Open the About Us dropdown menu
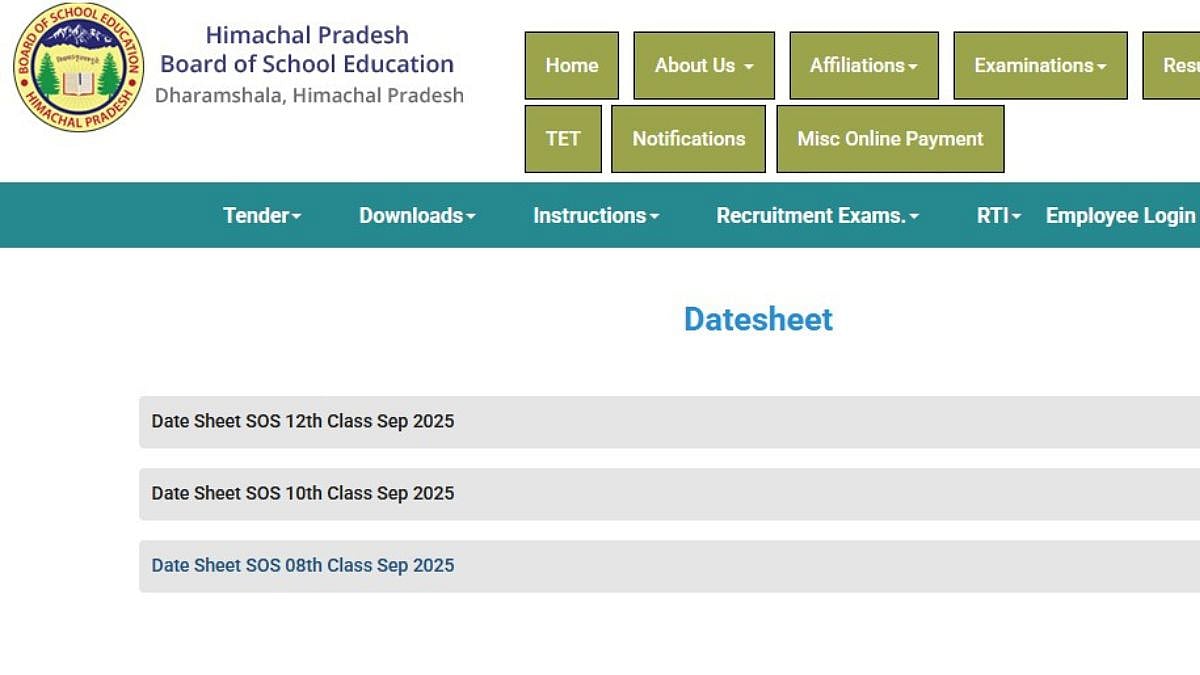This screenshot has height=675, width=1200. click(x=703, y=66)
